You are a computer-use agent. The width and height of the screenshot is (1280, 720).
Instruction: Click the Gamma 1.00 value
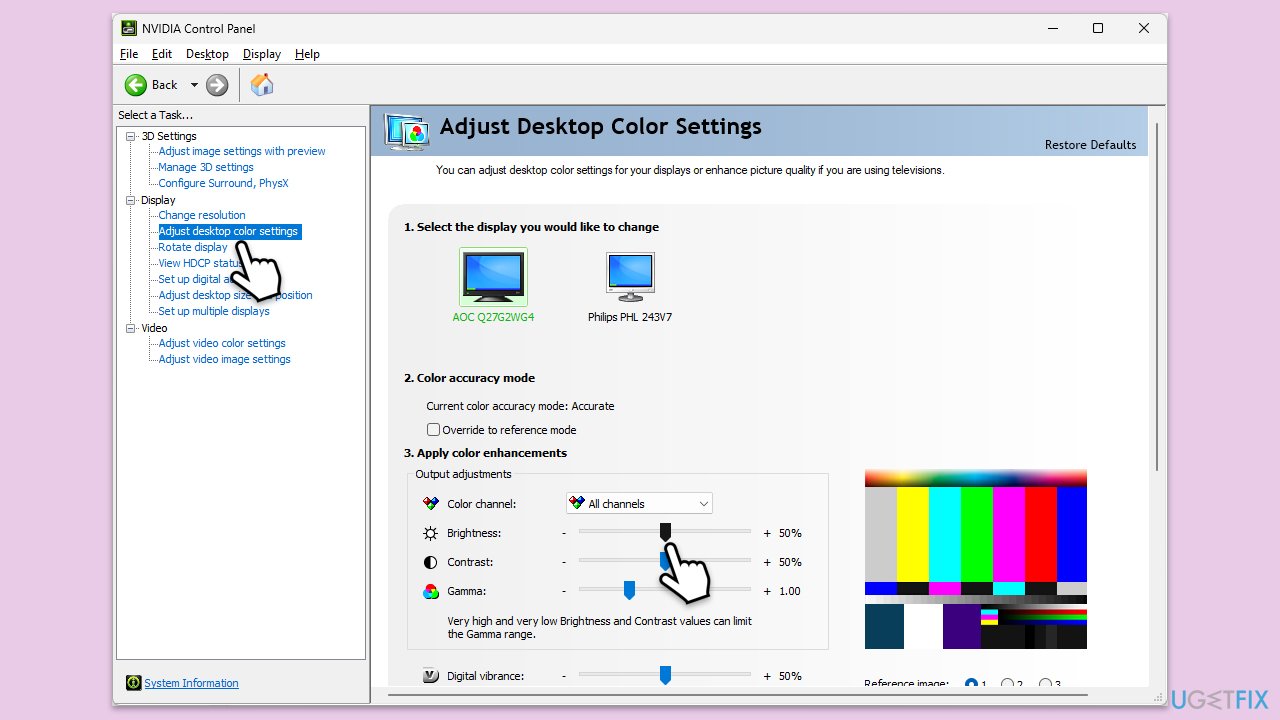(790, 591)
